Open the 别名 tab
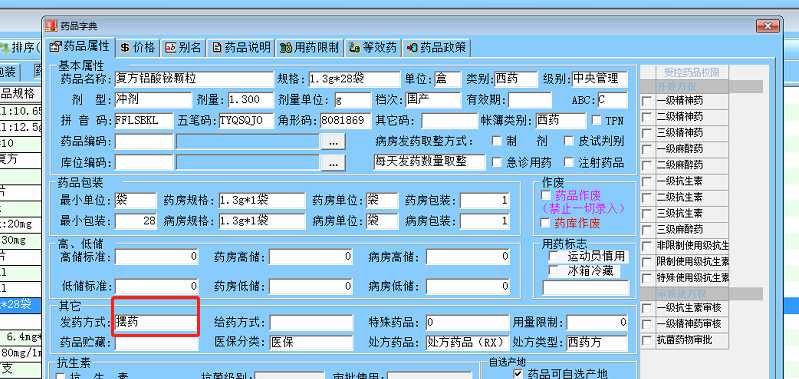This screenshot has height=379, width=799. tap(183, 47)
